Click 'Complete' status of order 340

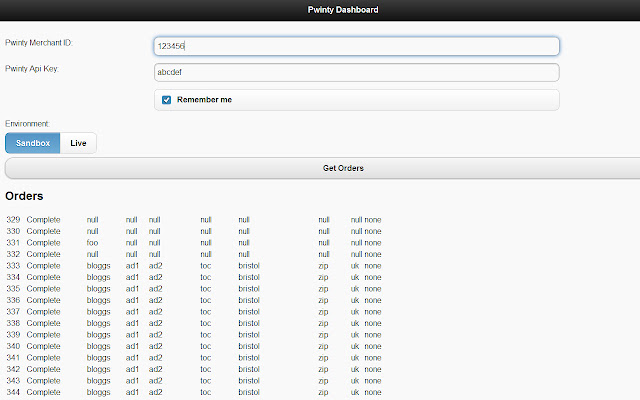click(x=43, y=346)
